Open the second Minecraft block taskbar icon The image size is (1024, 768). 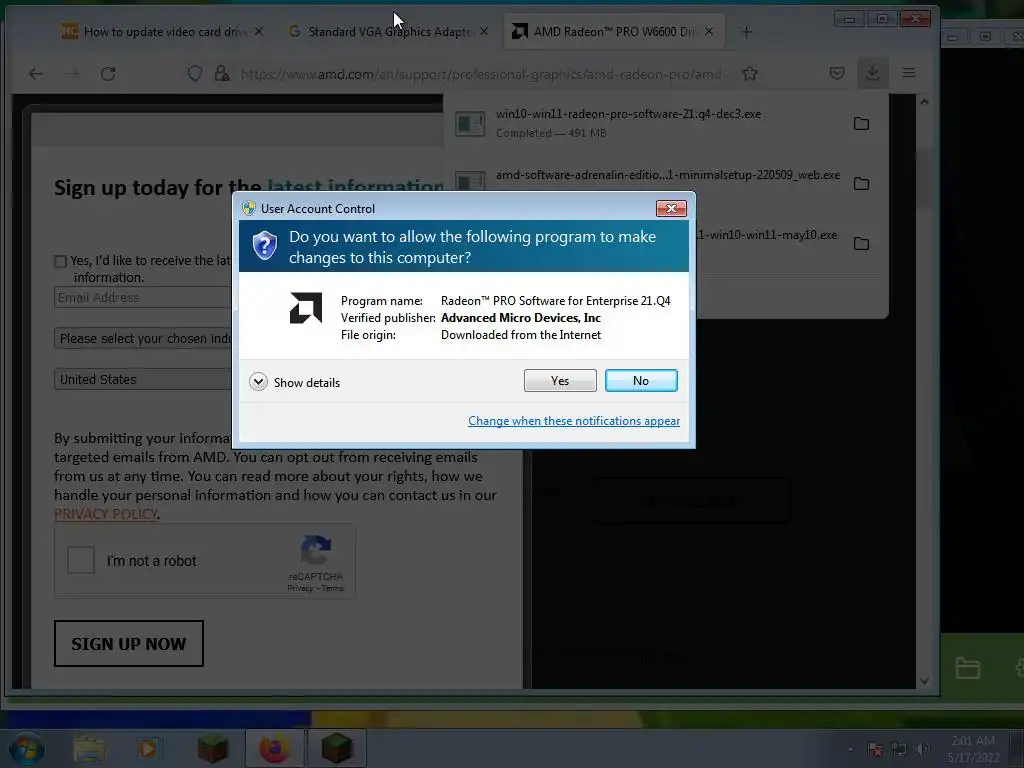(336, 748)
